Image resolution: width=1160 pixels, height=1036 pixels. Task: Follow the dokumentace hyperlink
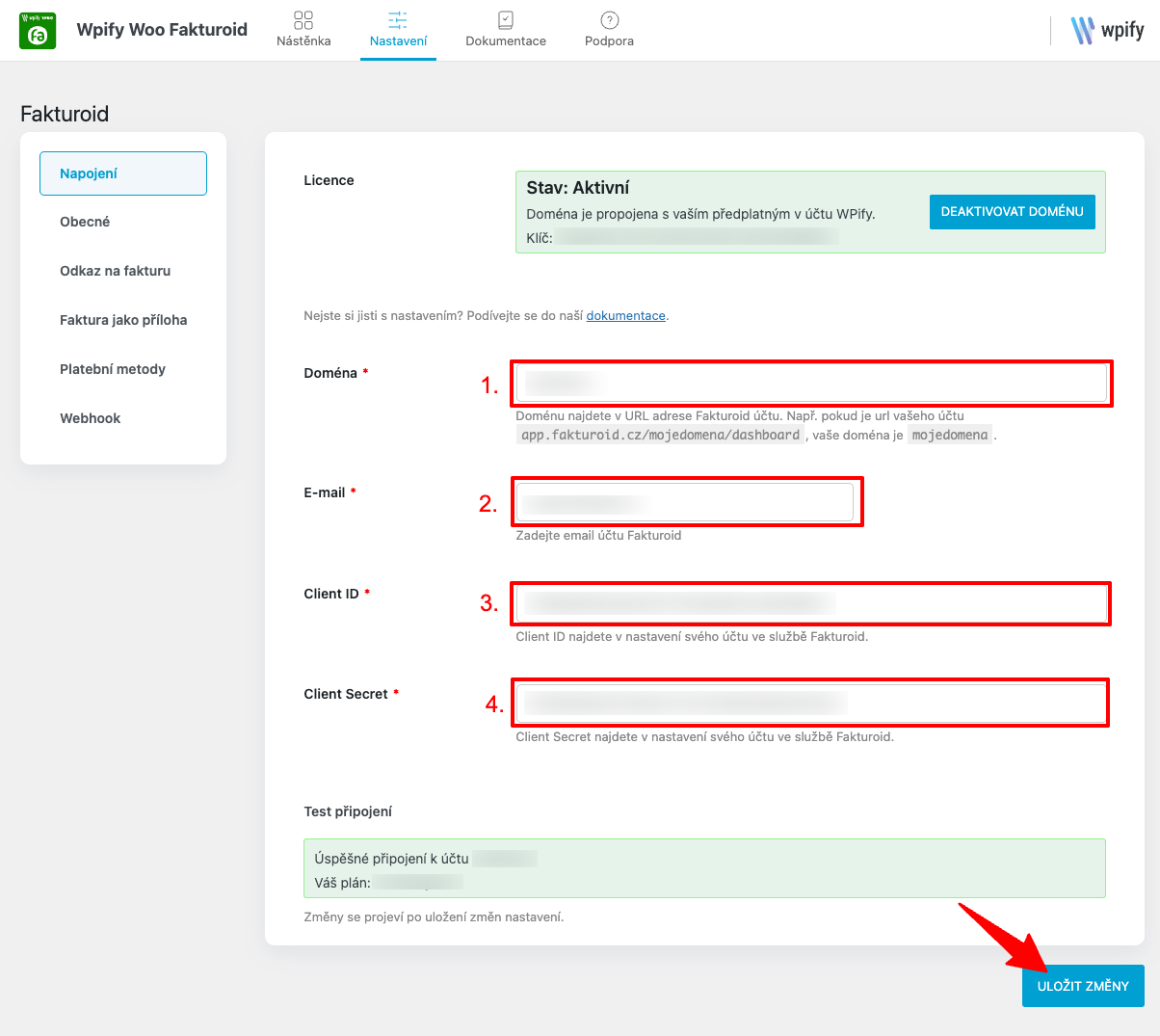coord(625,316)
